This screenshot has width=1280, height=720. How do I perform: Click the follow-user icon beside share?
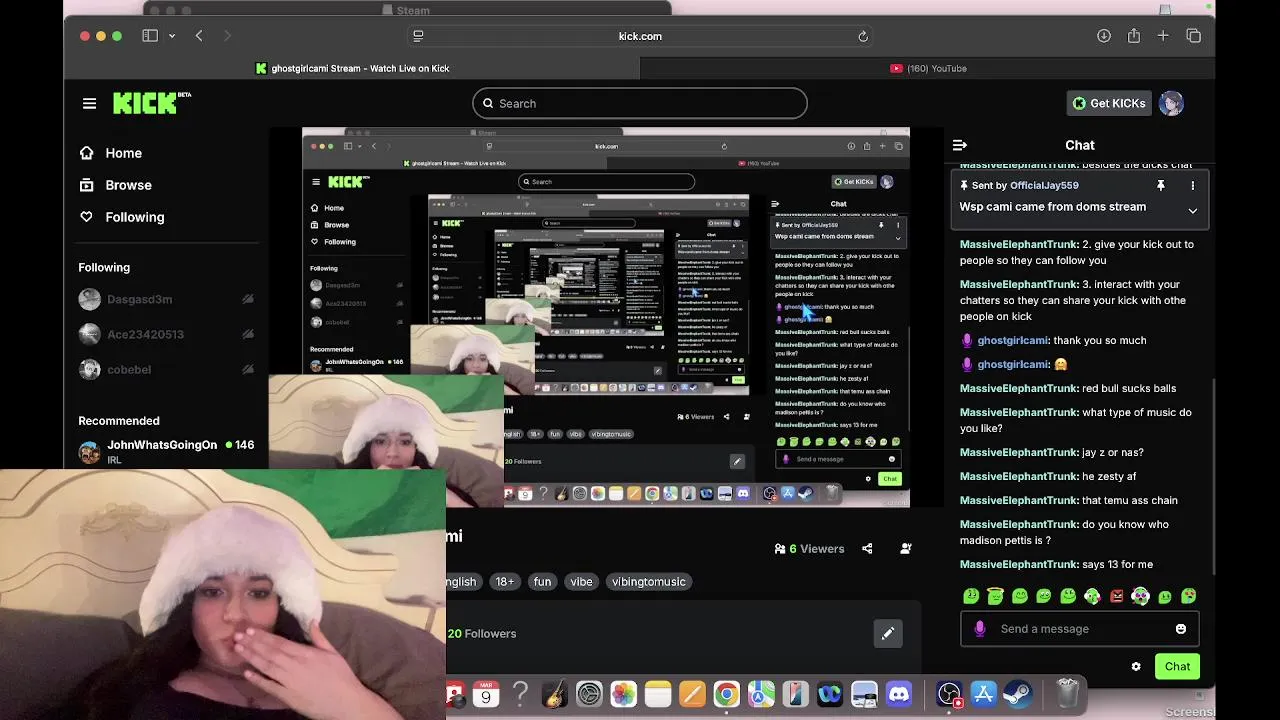pos(906,548)
